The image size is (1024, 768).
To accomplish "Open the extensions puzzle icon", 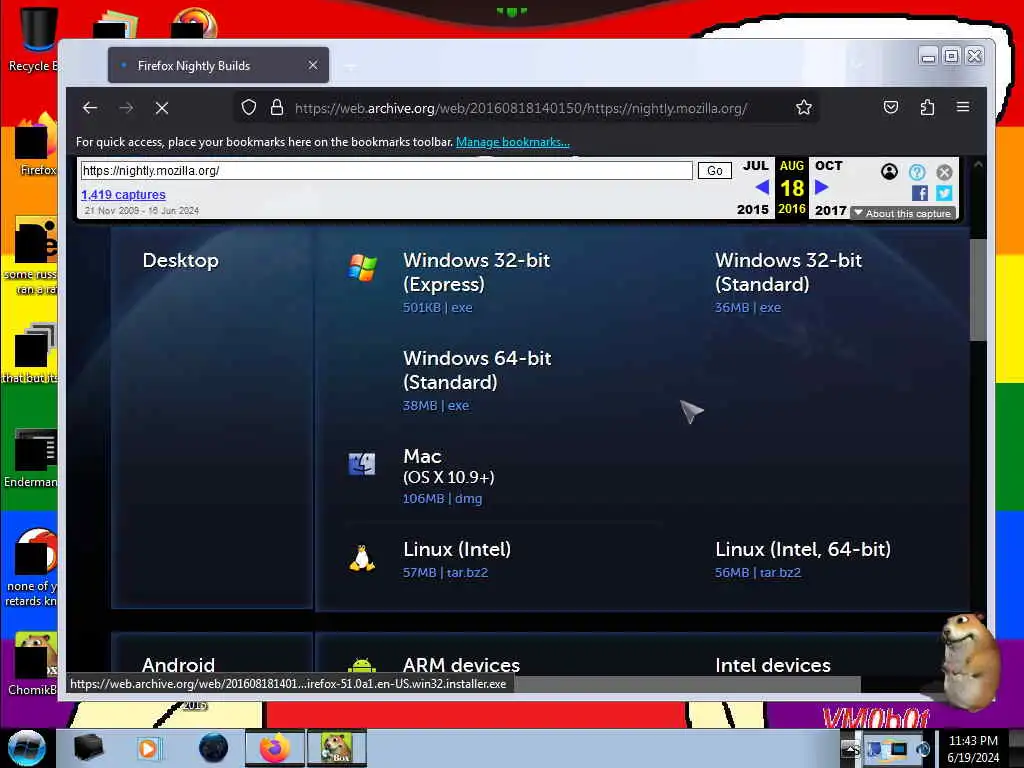I will click(927, 107).
